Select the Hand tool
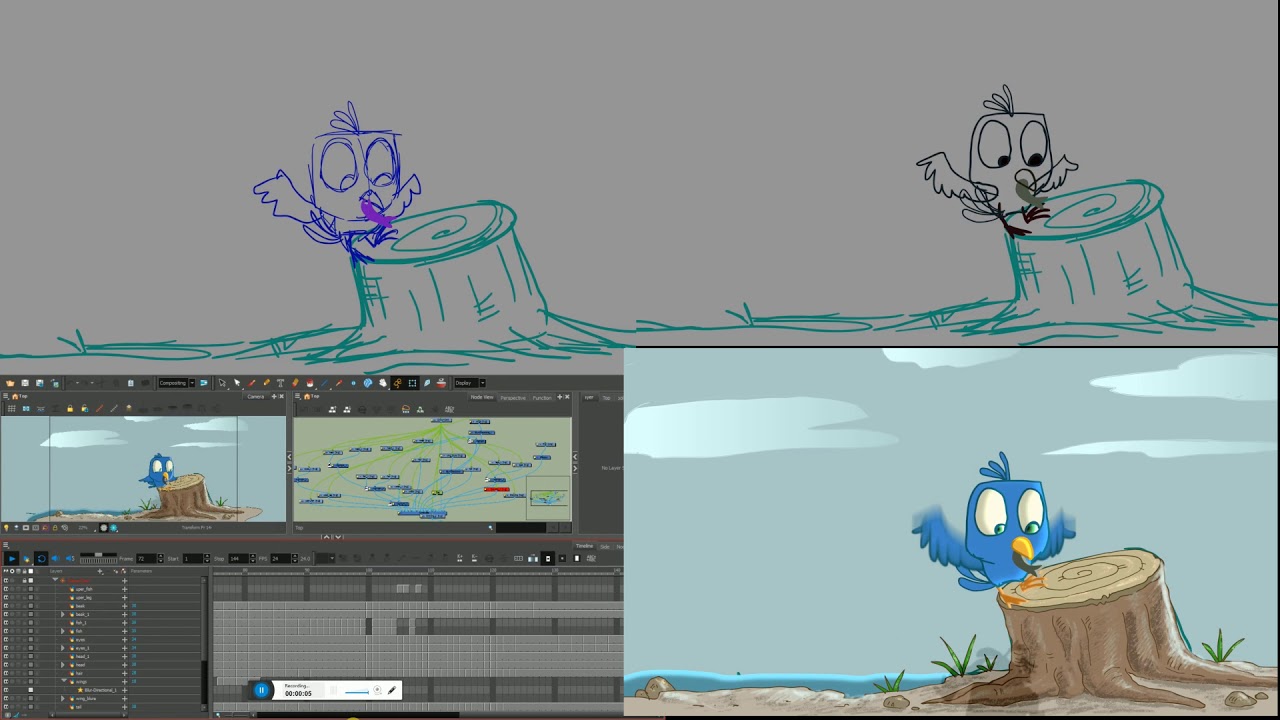Image resolution: width=1280 pixels, height=720 pixels. 382,383
